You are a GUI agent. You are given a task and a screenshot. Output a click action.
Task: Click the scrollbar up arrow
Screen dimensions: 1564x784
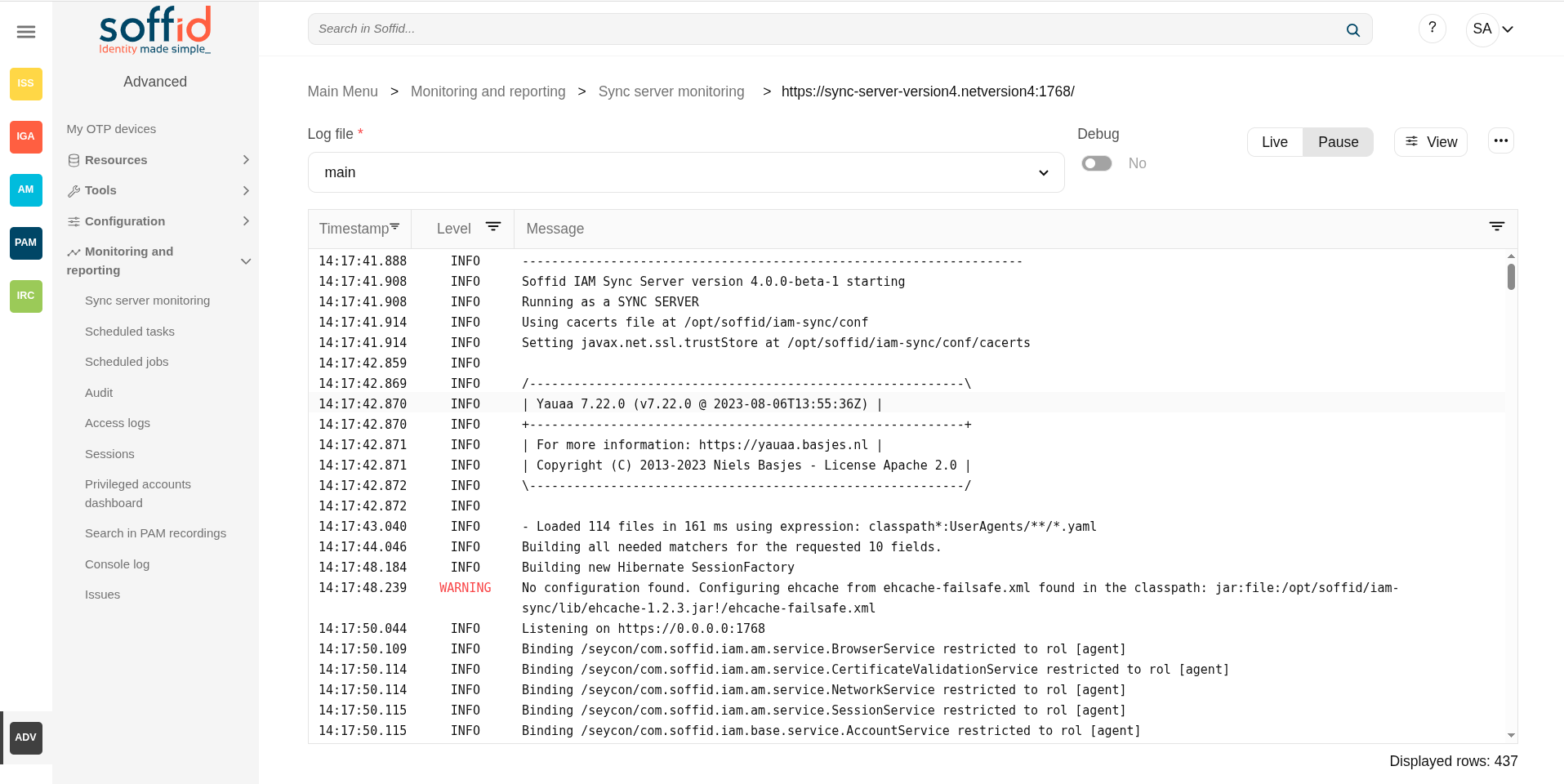[x=1511, y=256]
